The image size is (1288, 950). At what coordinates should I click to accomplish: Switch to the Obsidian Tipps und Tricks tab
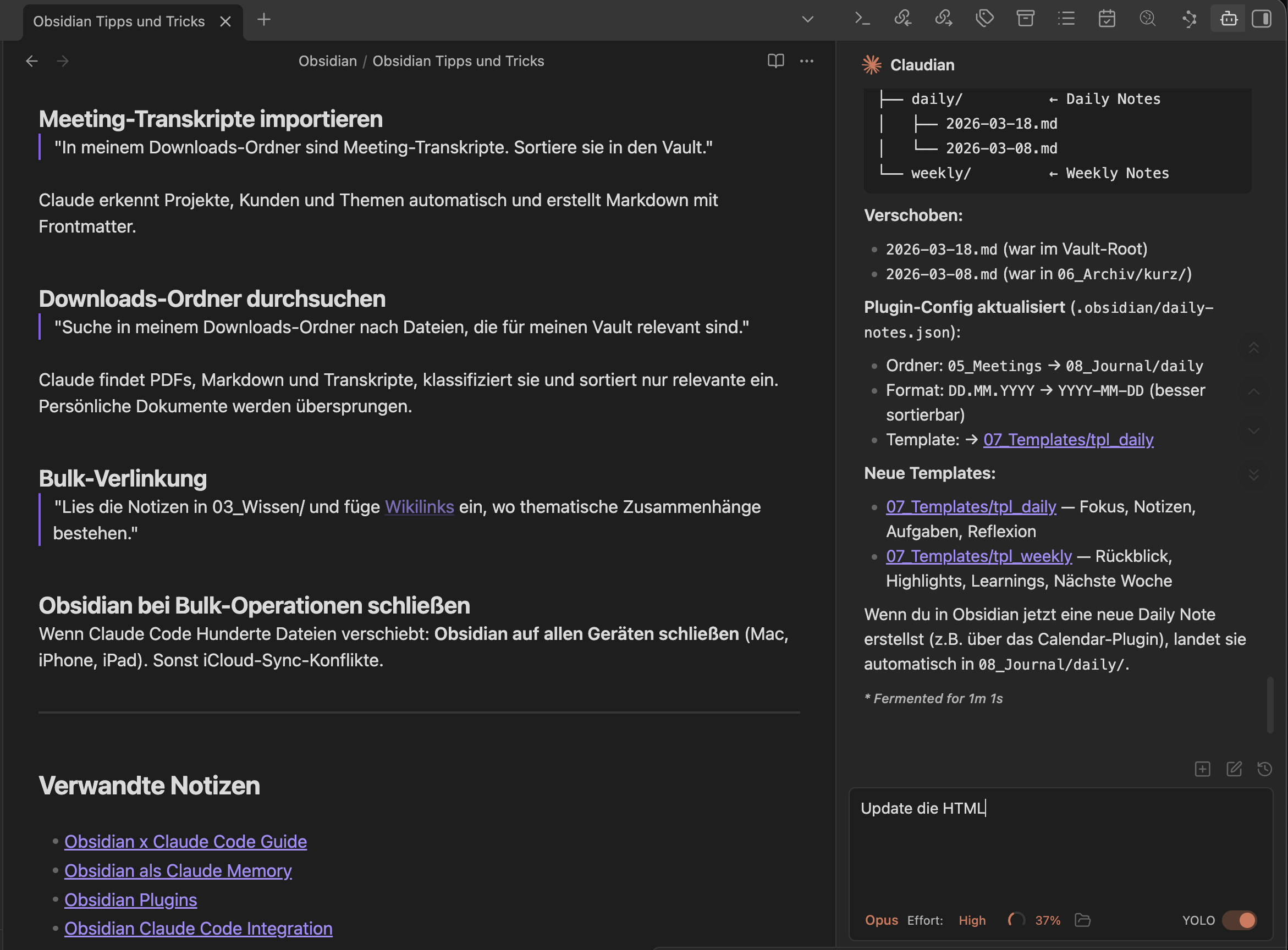(119, 21)
